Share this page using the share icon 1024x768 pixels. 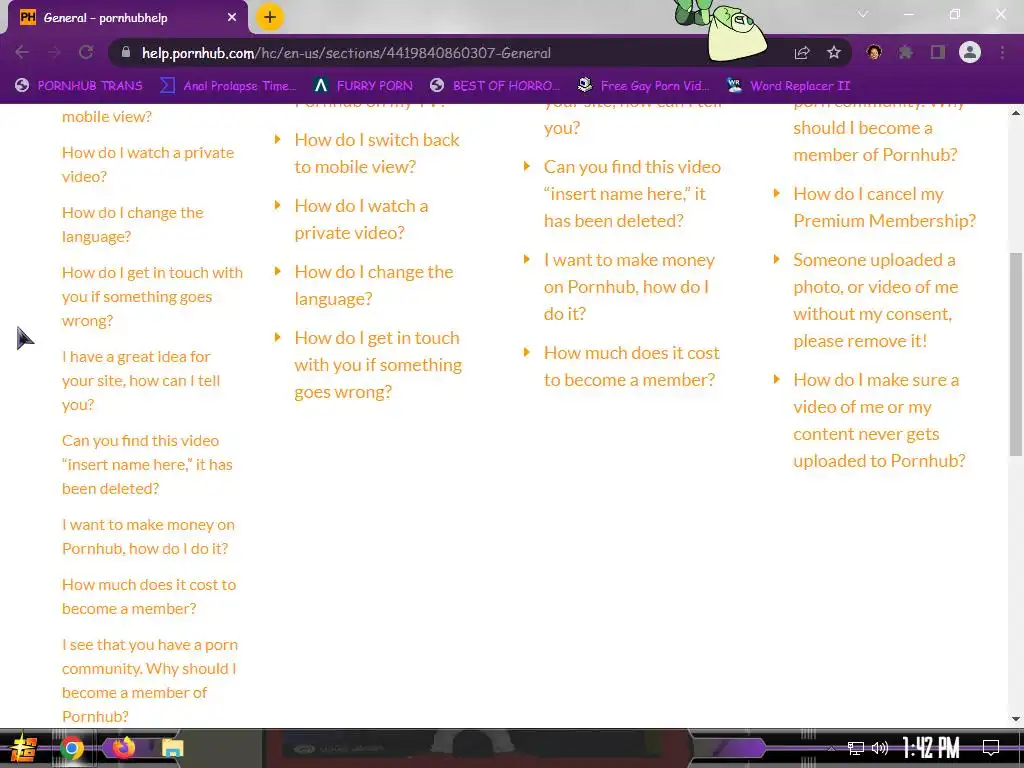(x=802, y=53)
